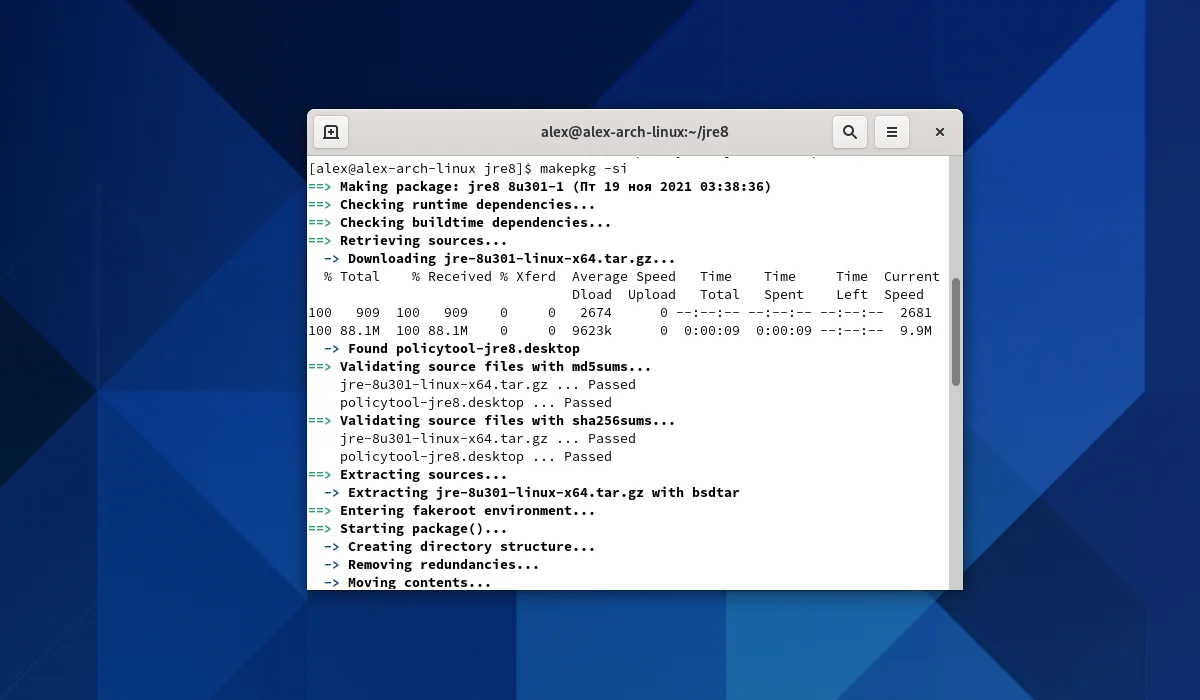Click the '2674' average download value
Viewport: 1200px width, 700px height.
pyautogui.click(x=596, y=313)
